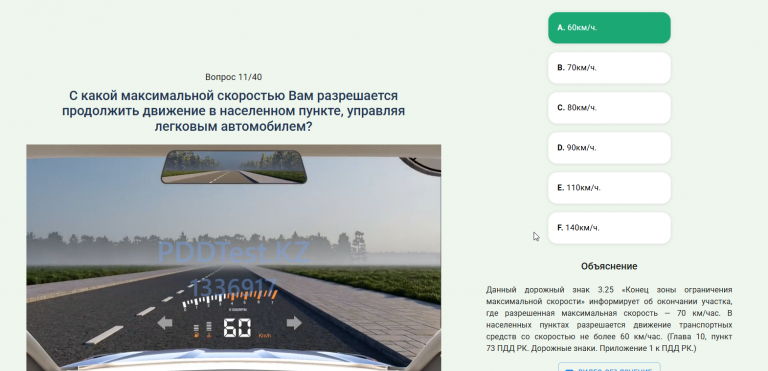Click the 'Вопрос 11/40' counter text
Image resolution: width=768 pixels, height=371 pixels.
tap(234, 77)
